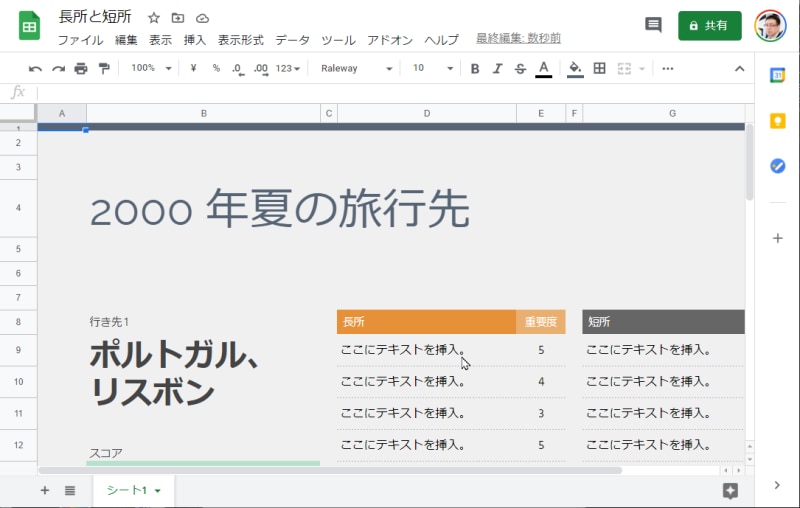The width and height of the screenshot is (800, 508).
Task: Click the green 共有 share button
Action: tap(709, 26)
